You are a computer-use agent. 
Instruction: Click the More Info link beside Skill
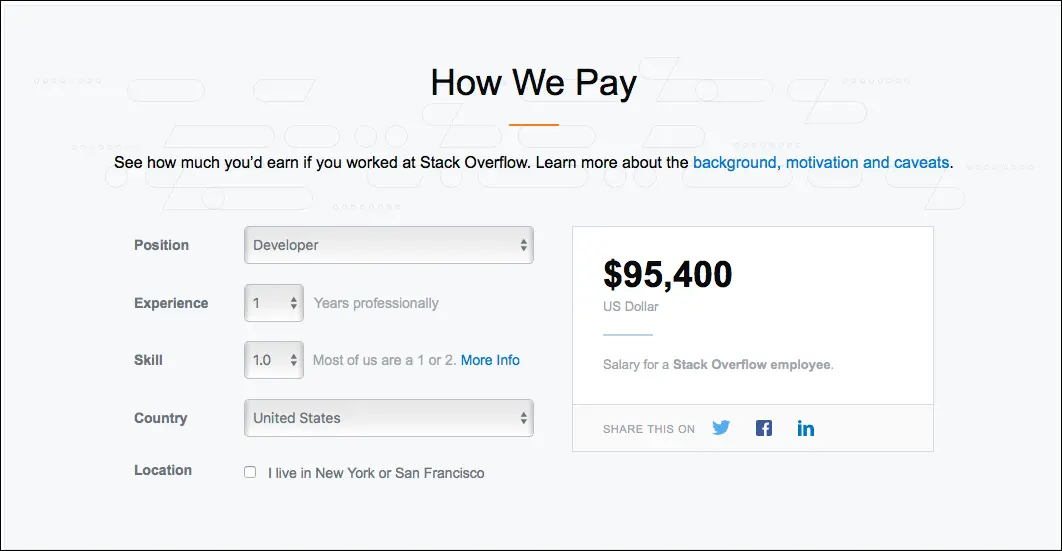pyautogui.click(x=490, y=360)
